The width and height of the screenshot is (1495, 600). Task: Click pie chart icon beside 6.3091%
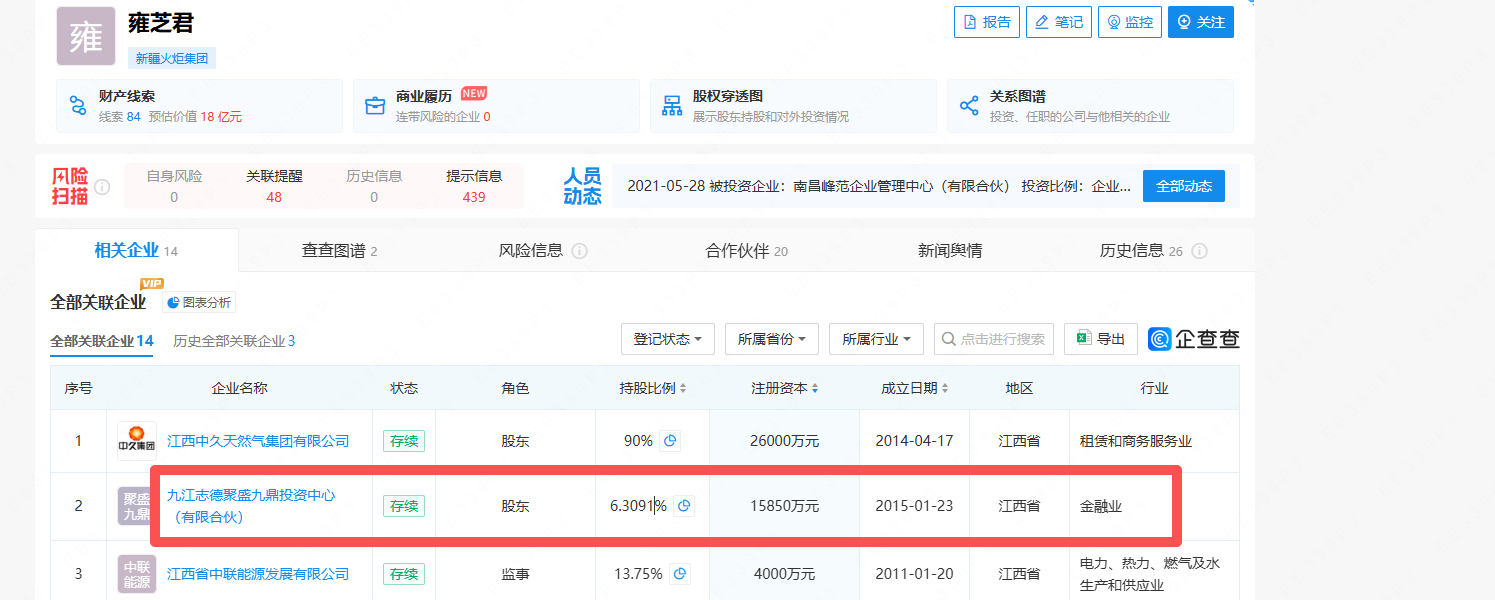[684, 506]
